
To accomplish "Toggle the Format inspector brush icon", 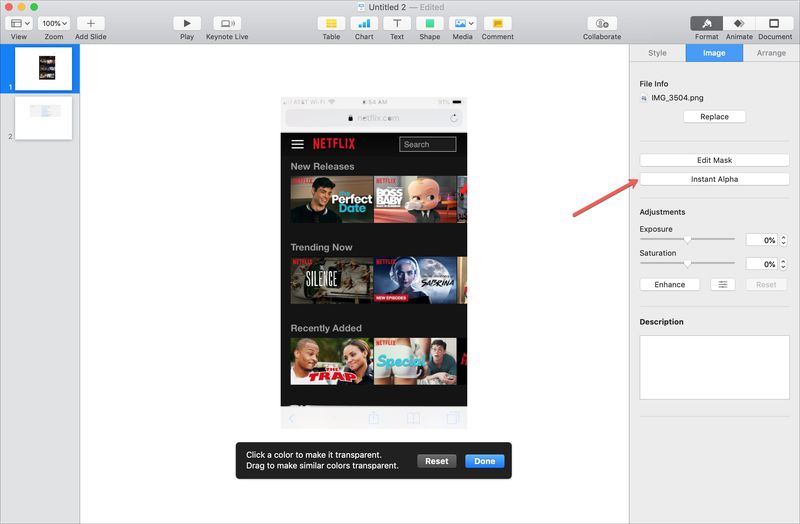I will 707,23.
